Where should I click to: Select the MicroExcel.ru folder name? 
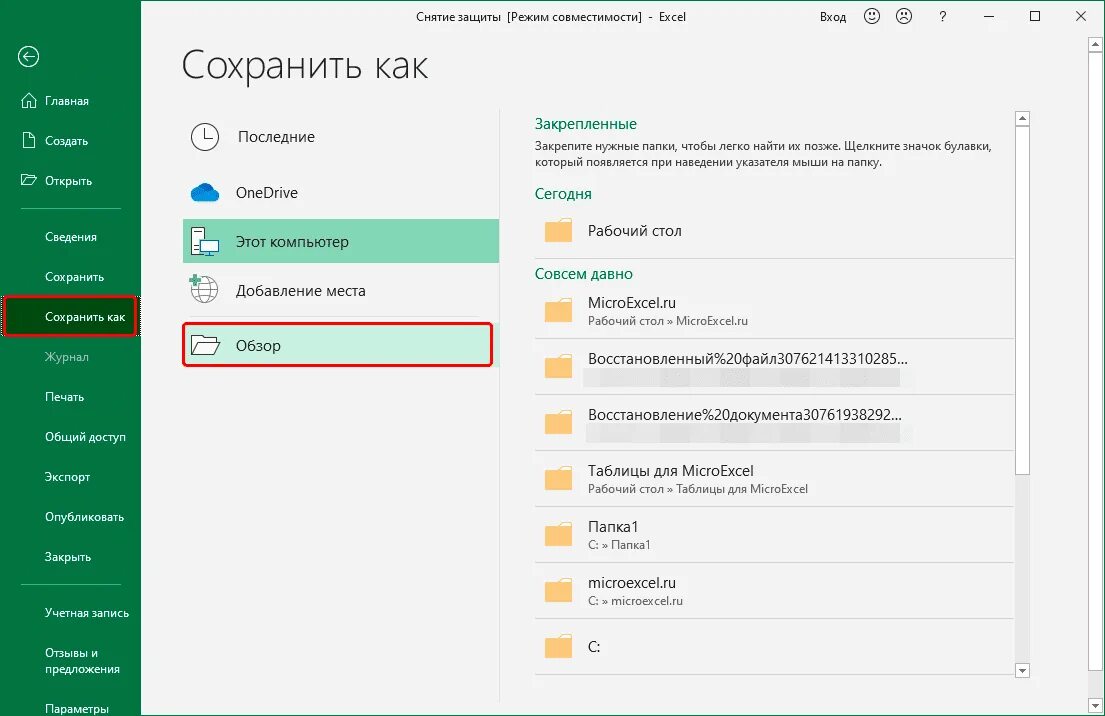631,303
